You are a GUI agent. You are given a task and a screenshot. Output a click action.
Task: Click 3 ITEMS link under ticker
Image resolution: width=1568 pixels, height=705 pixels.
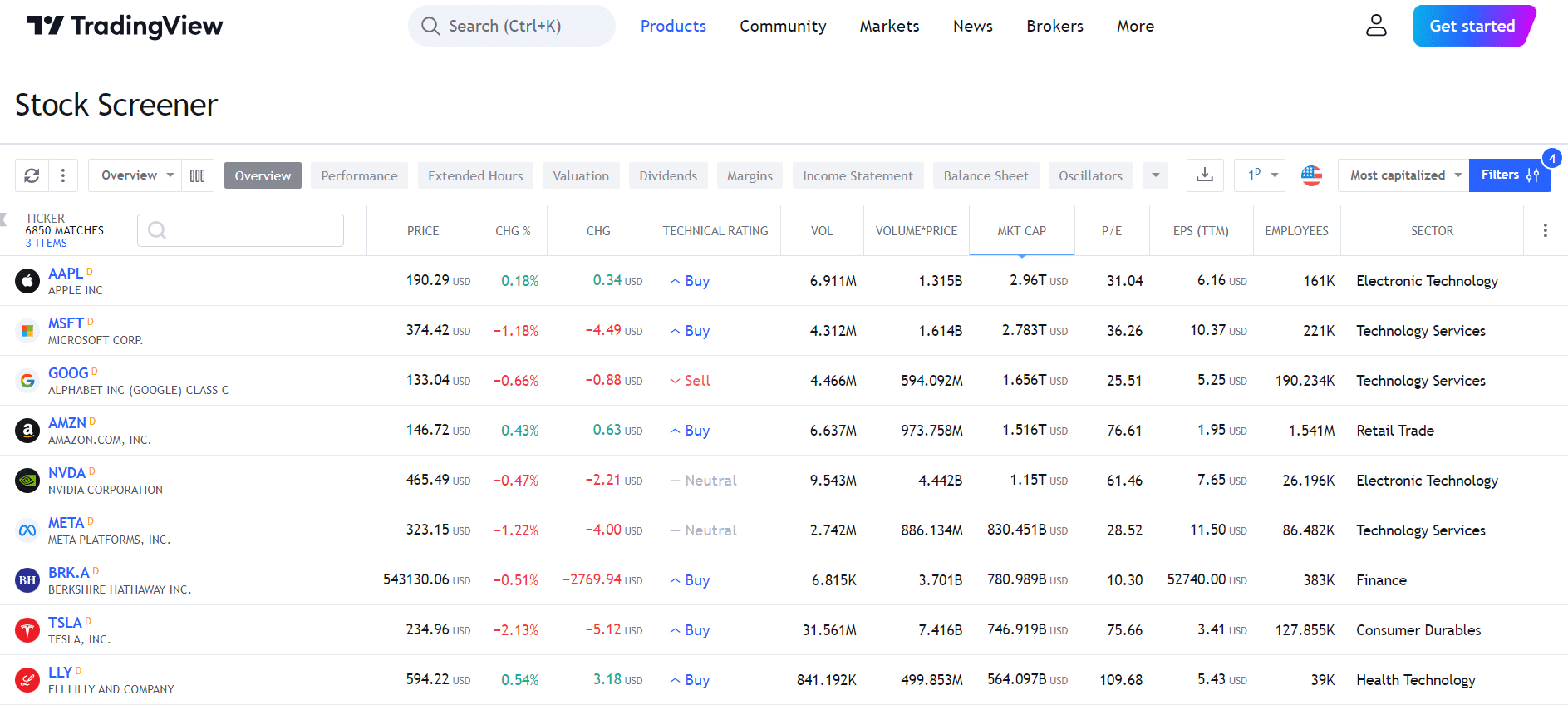coord(46,243)
